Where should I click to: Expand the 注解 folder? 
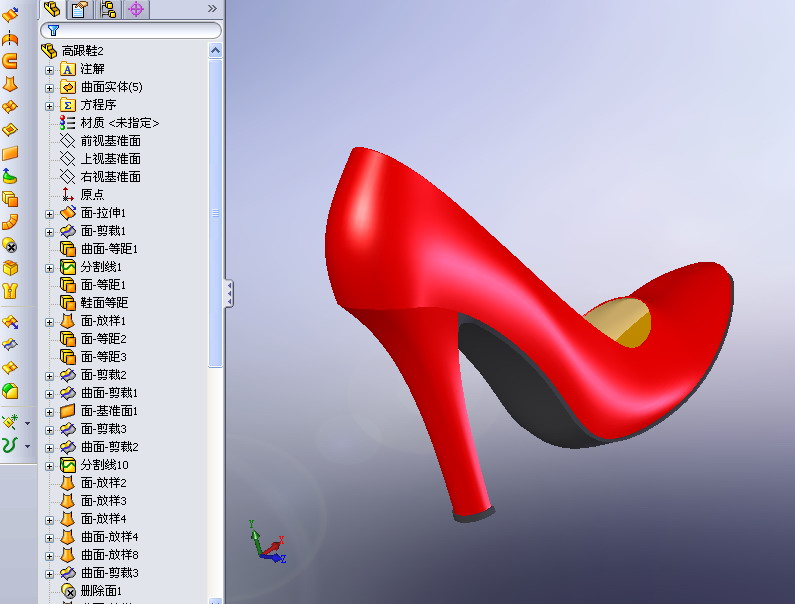(49, 70)
